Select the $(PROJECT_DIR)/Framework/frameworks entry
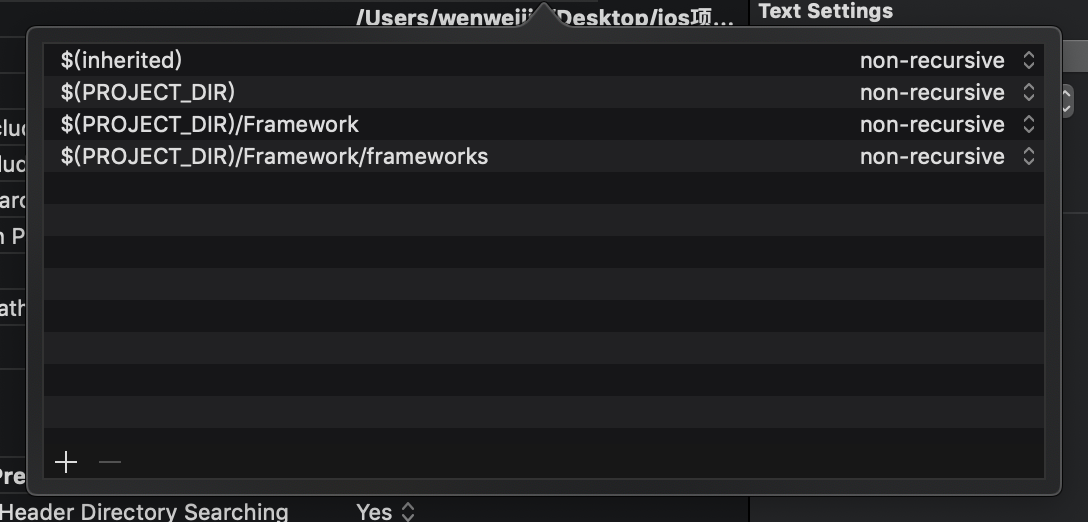Image resolution: width=1088 pixels, height=522 pixels. click(x=275, y=157)
